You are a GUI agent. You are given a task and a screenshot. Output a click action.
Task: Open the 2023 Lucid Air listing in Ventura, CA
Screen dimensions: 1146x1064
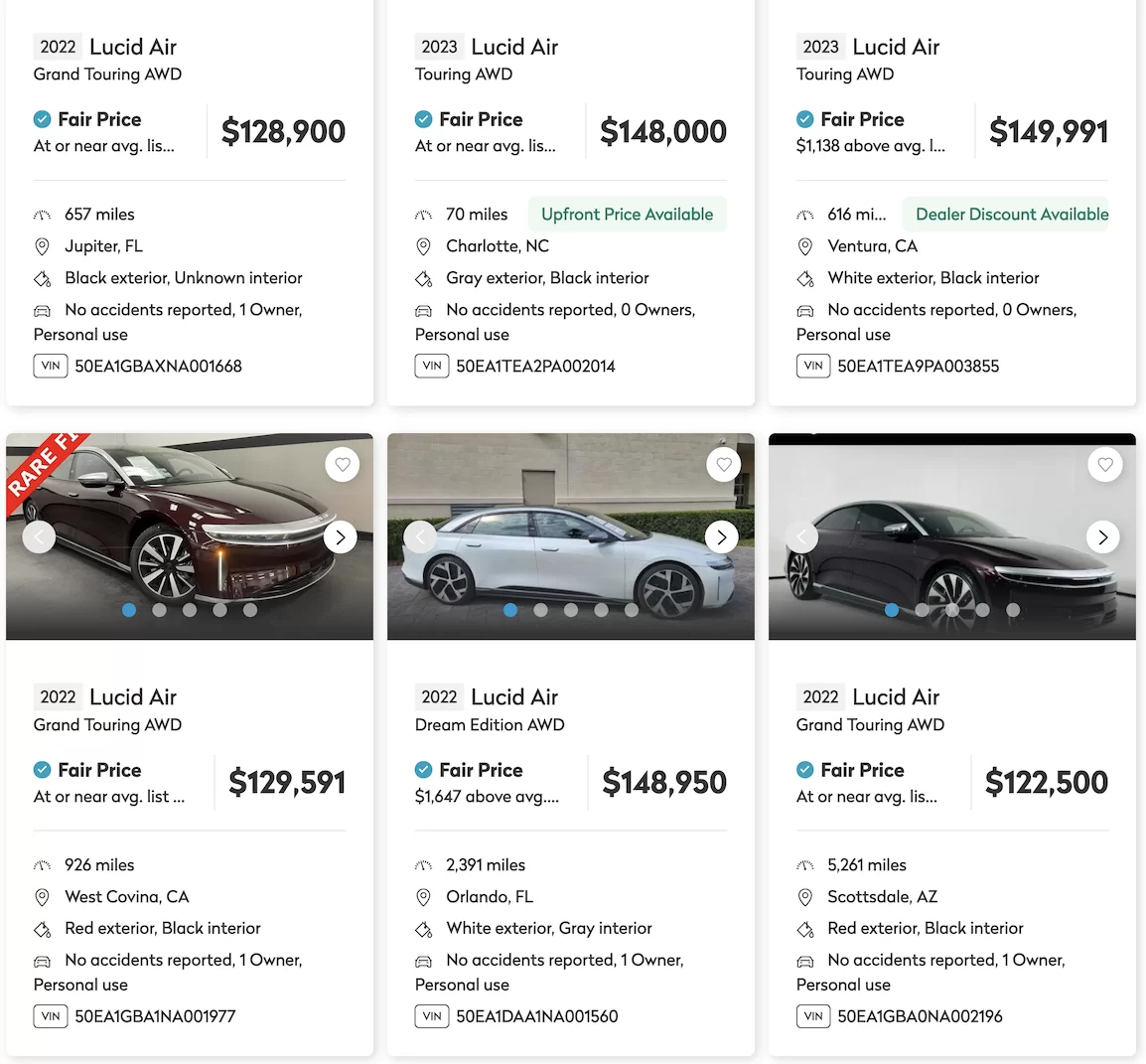[868, 60]
